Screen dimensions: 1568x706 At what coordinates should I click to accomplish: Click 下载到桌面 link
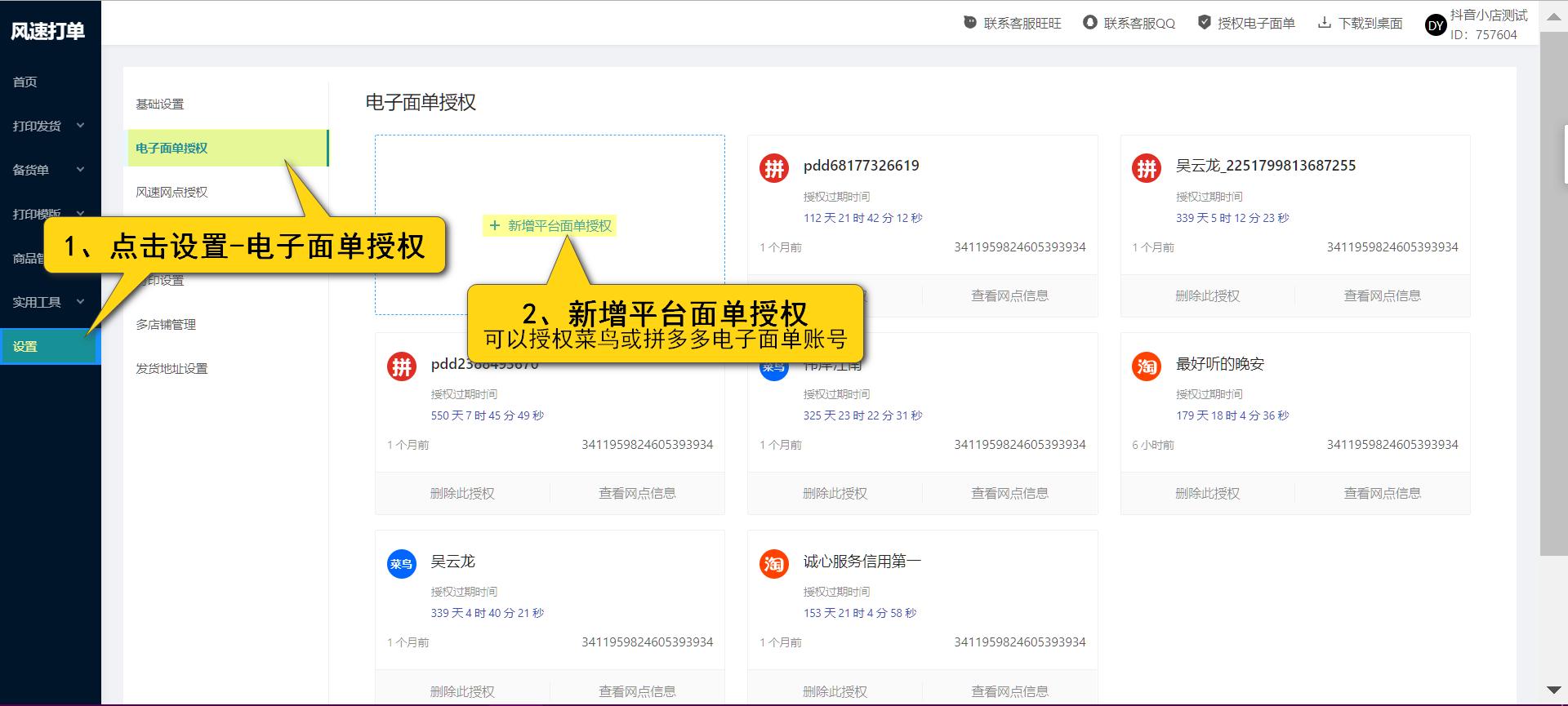click(x=1370, y=24)
